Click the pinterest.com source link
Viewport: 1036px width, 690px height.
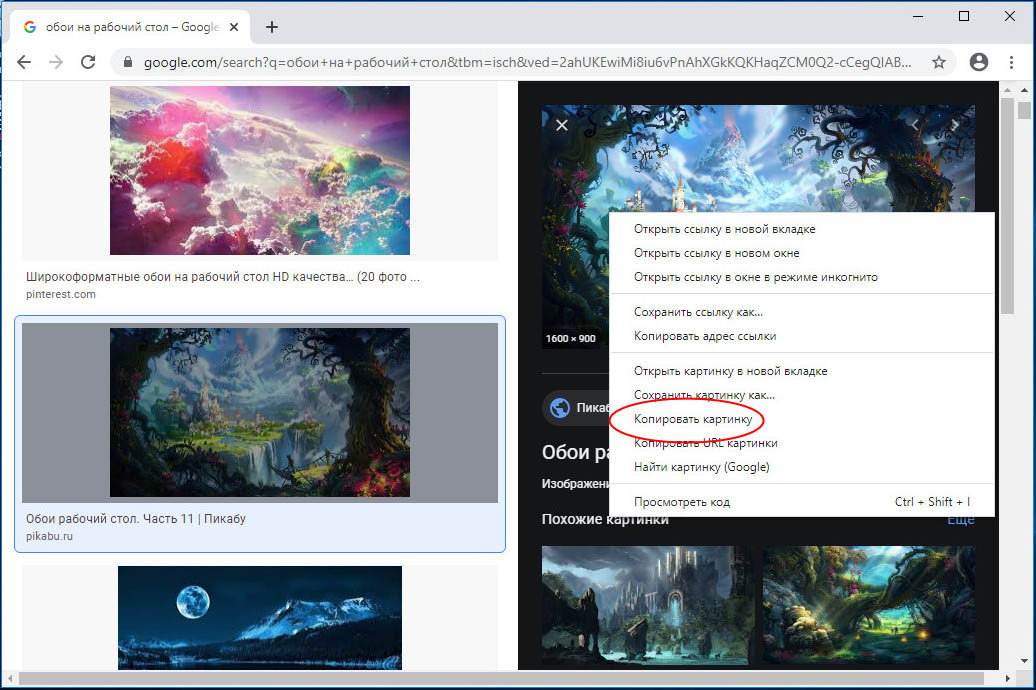pyautogui.click(x=61, y=294)
